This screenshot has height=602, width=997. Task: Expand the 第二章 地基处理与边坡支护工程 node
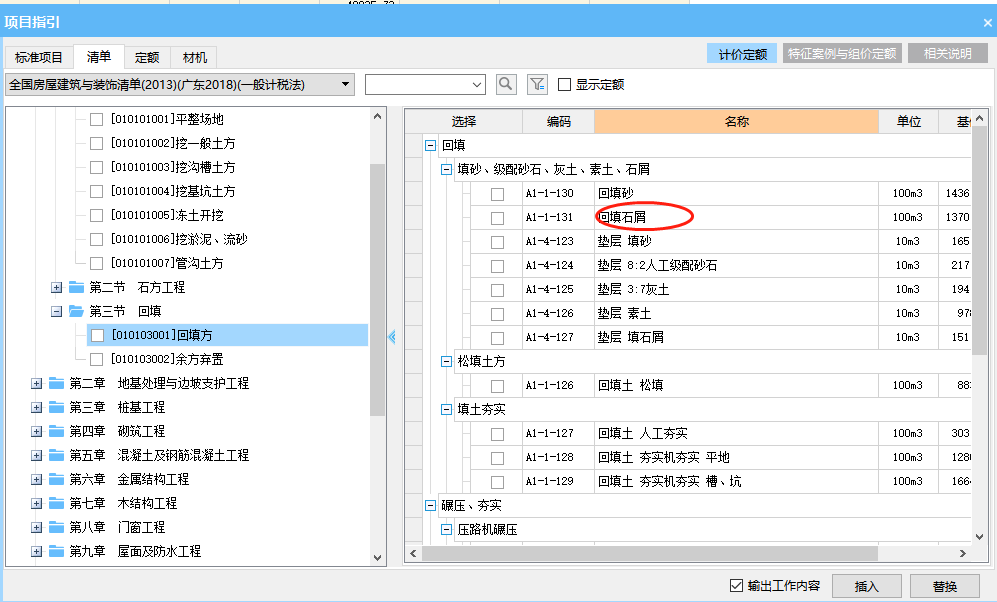36,383
